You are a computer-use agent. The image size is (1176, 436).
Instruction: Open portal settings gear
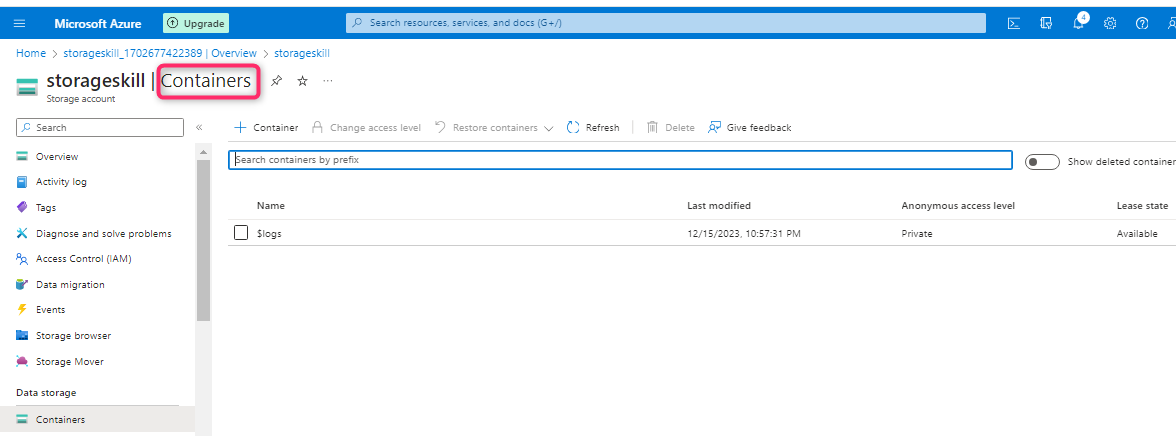[1110, 23]
